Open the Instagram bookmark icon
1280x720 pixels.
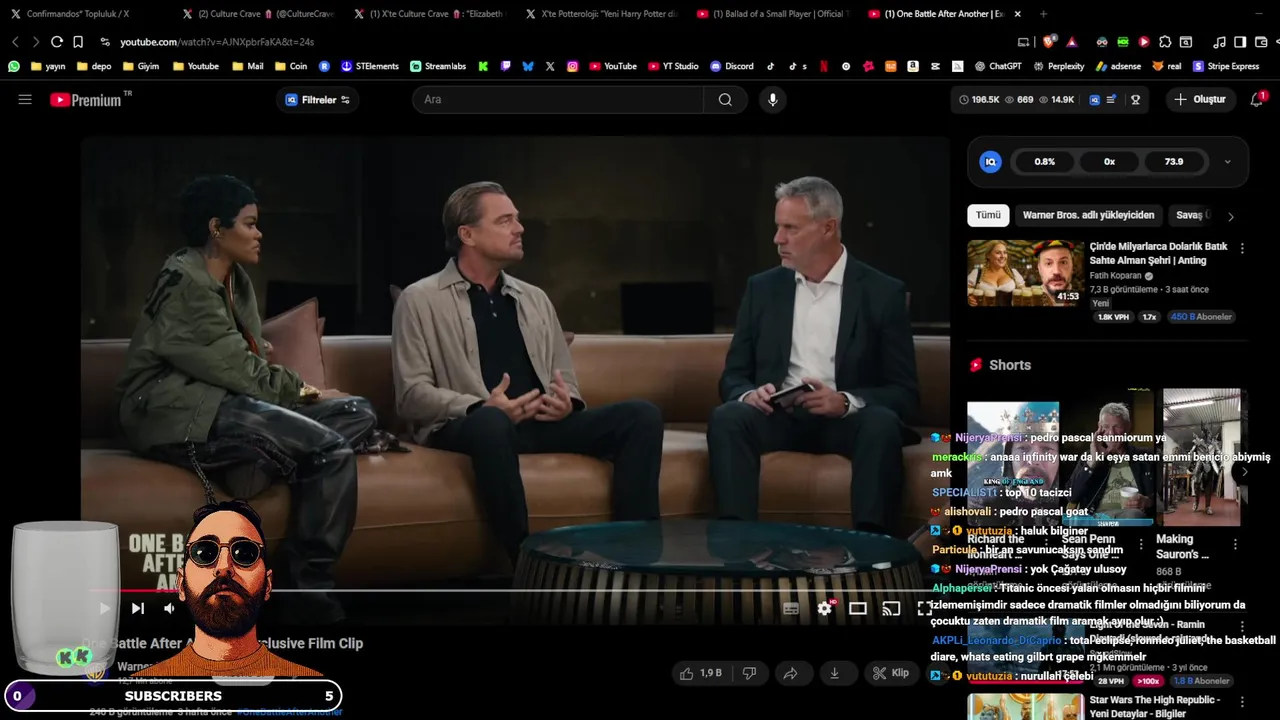(572, 66)
